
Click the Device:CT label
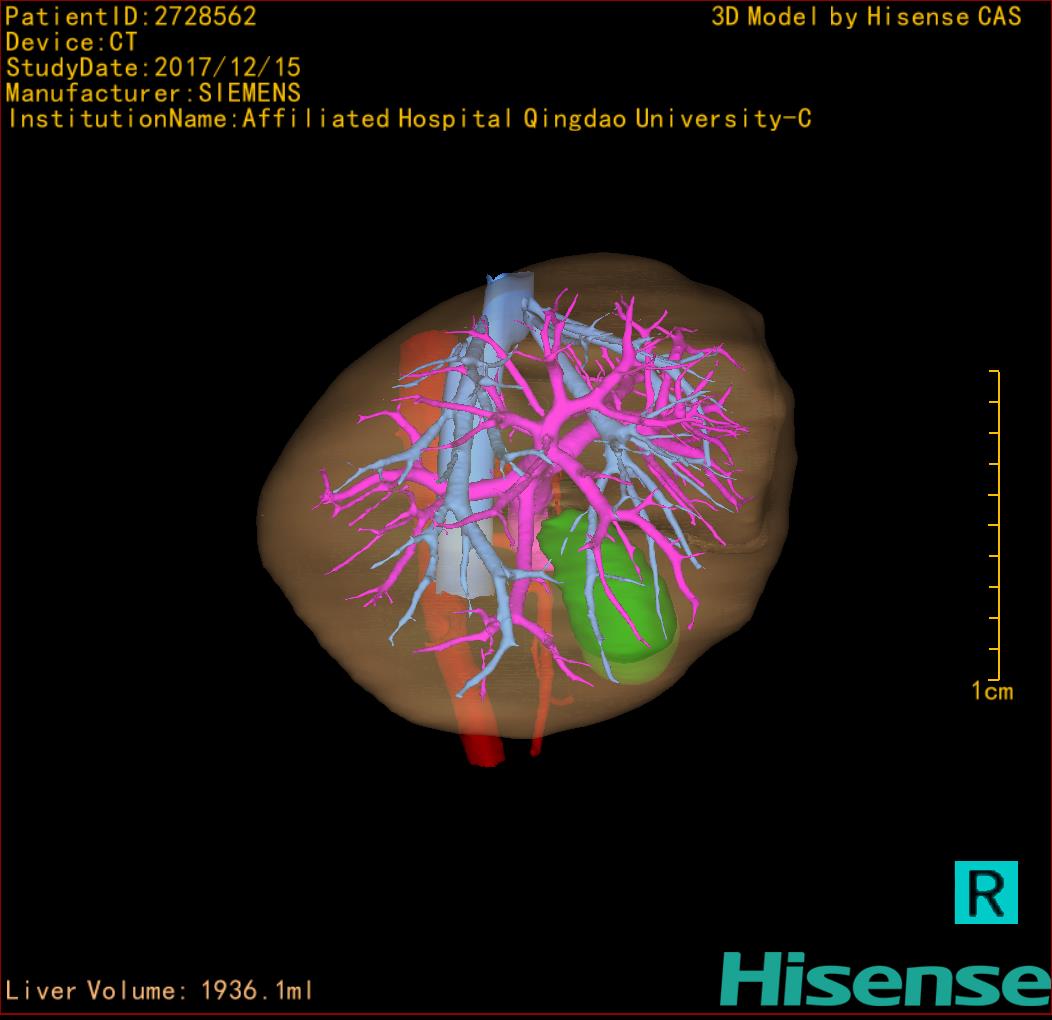71,42
